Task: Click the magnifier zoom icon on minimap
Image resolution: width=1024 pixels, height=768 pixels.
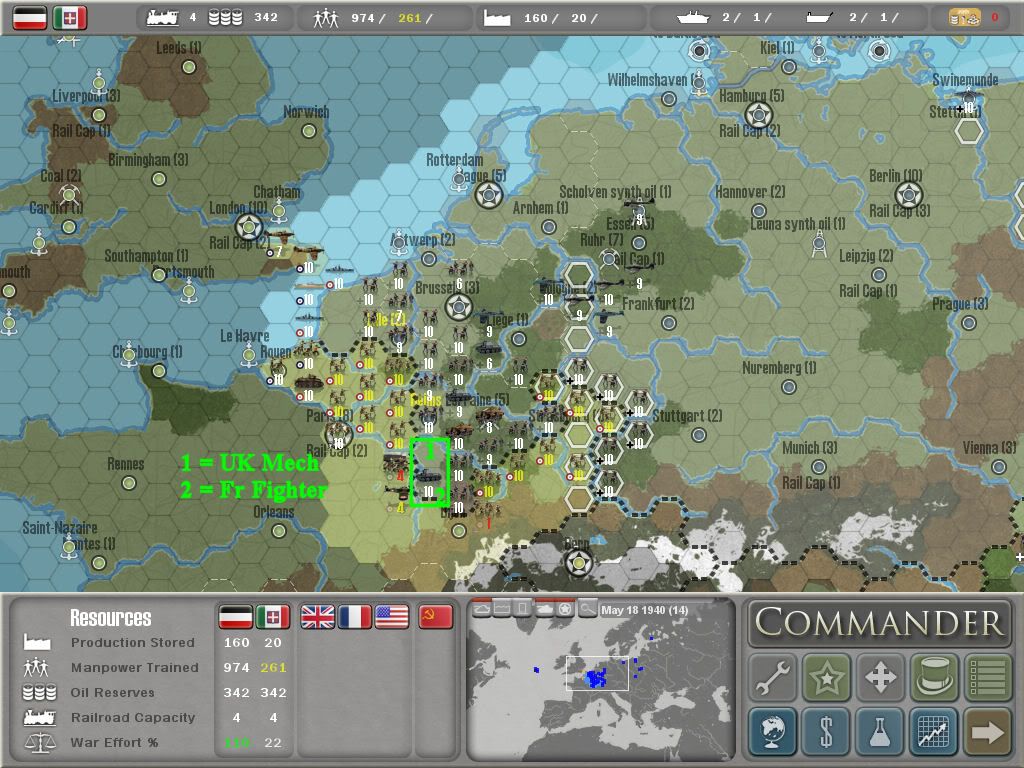Action: pyautogui.click(x=587, y=609)
